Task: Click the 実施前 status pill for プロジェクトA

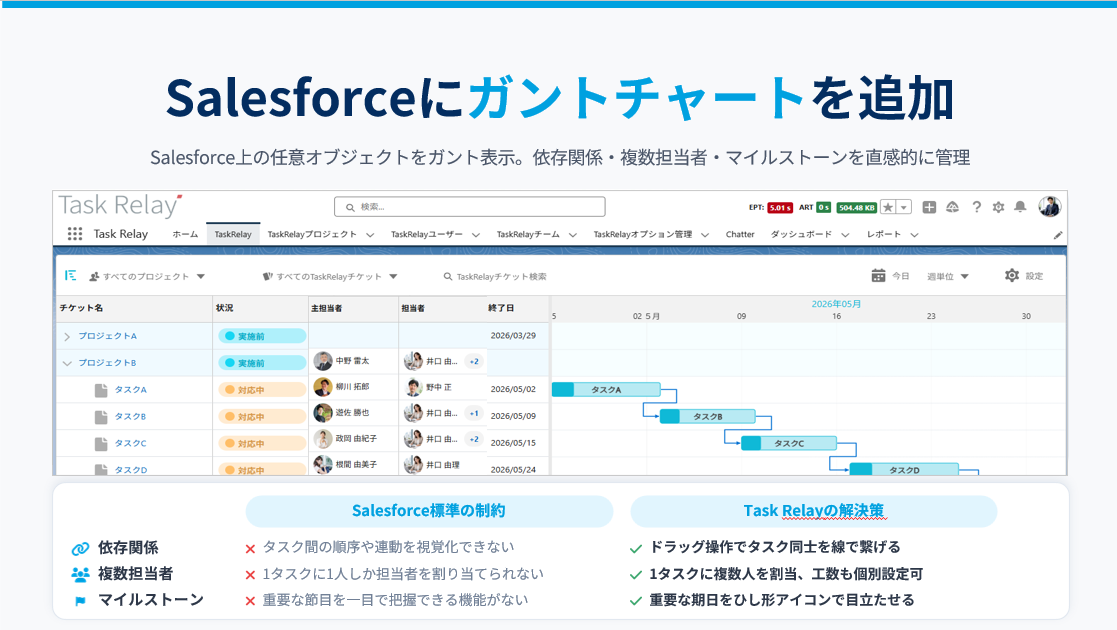Action: click(261, 336)
